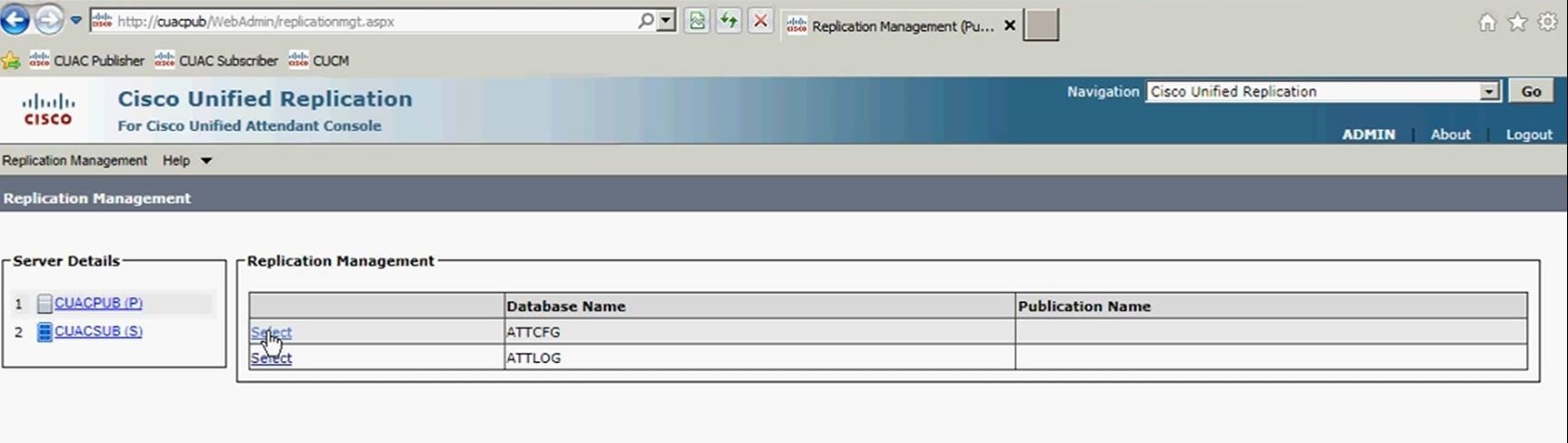Click the Go navigation button
Screen dimensions: 1568x443
(x=1532, y=92)
